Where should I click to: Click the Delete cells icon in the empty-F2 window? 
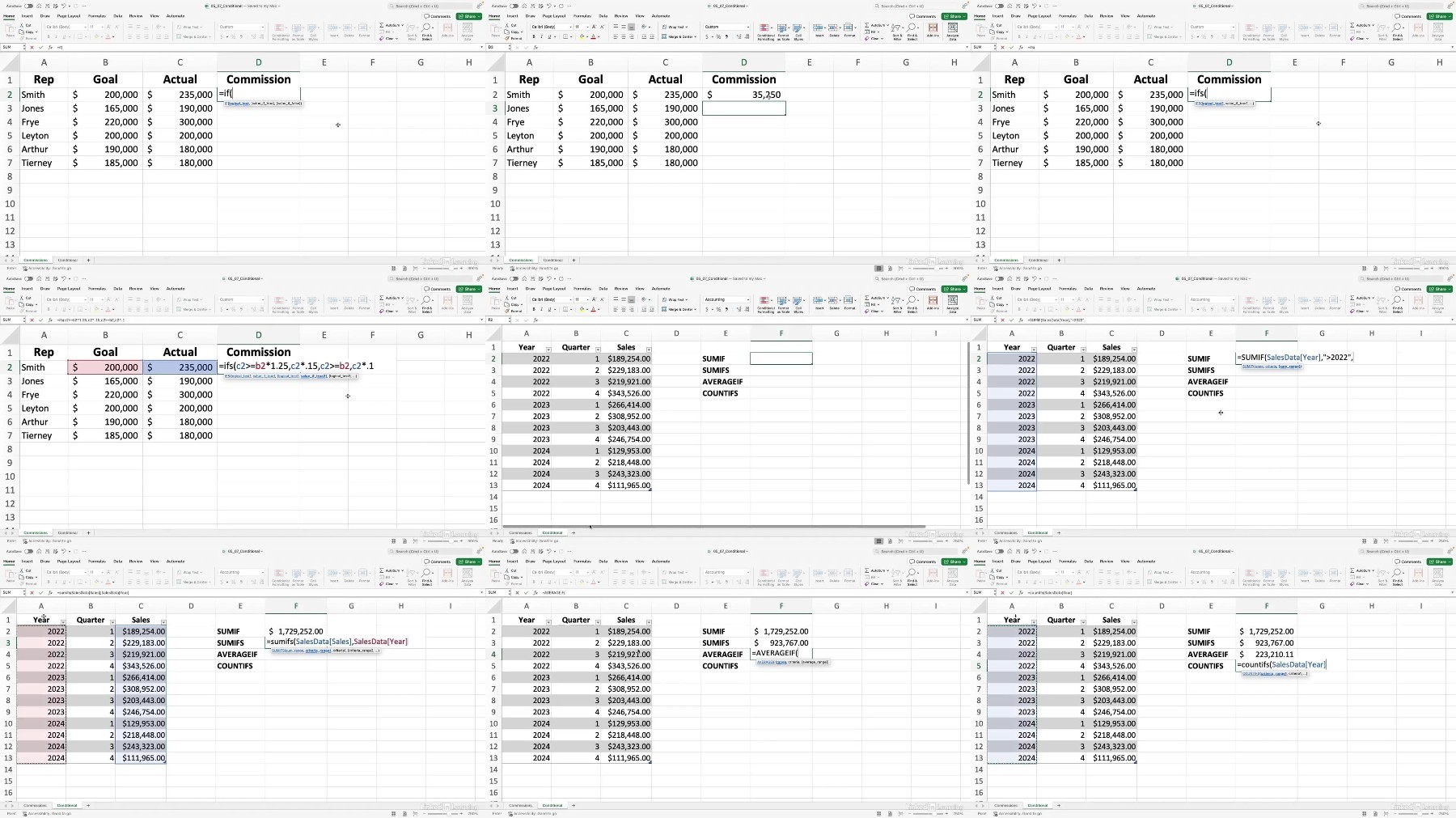click(834, 302)
